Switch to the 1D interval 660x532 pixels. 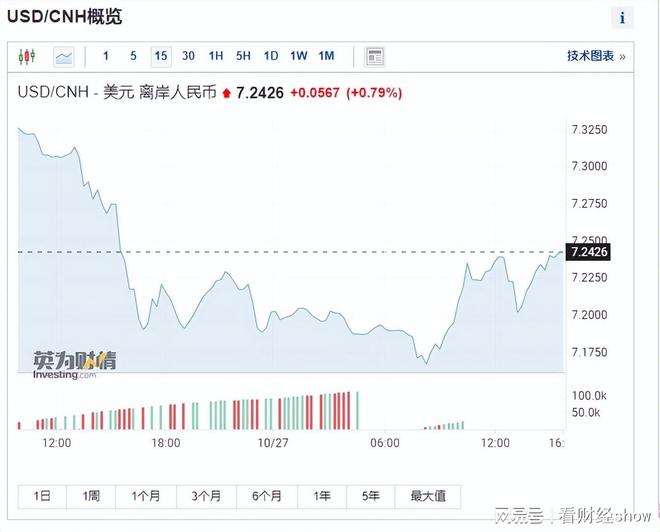271,56
